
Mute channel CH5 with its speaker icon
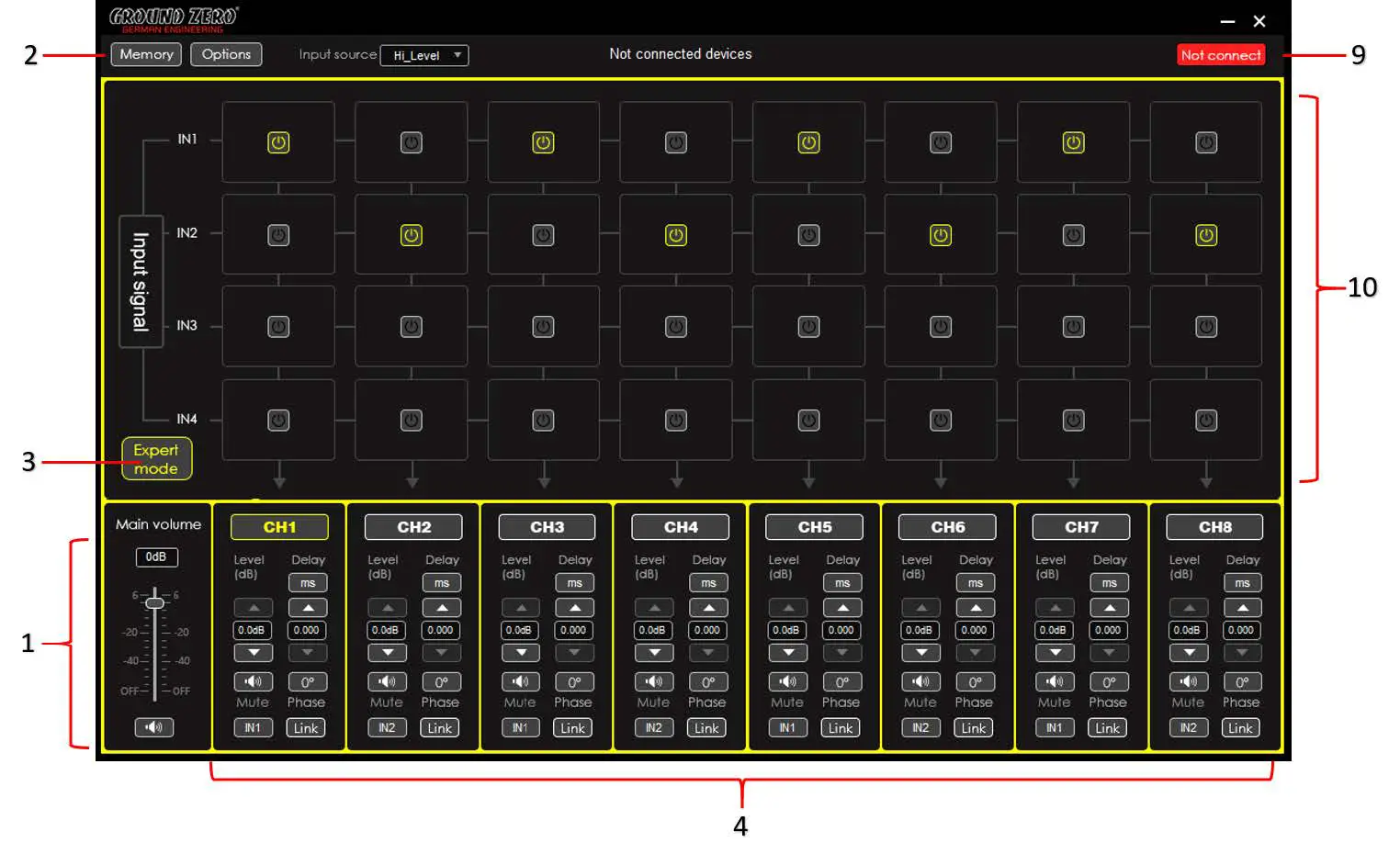pos(787,681)
